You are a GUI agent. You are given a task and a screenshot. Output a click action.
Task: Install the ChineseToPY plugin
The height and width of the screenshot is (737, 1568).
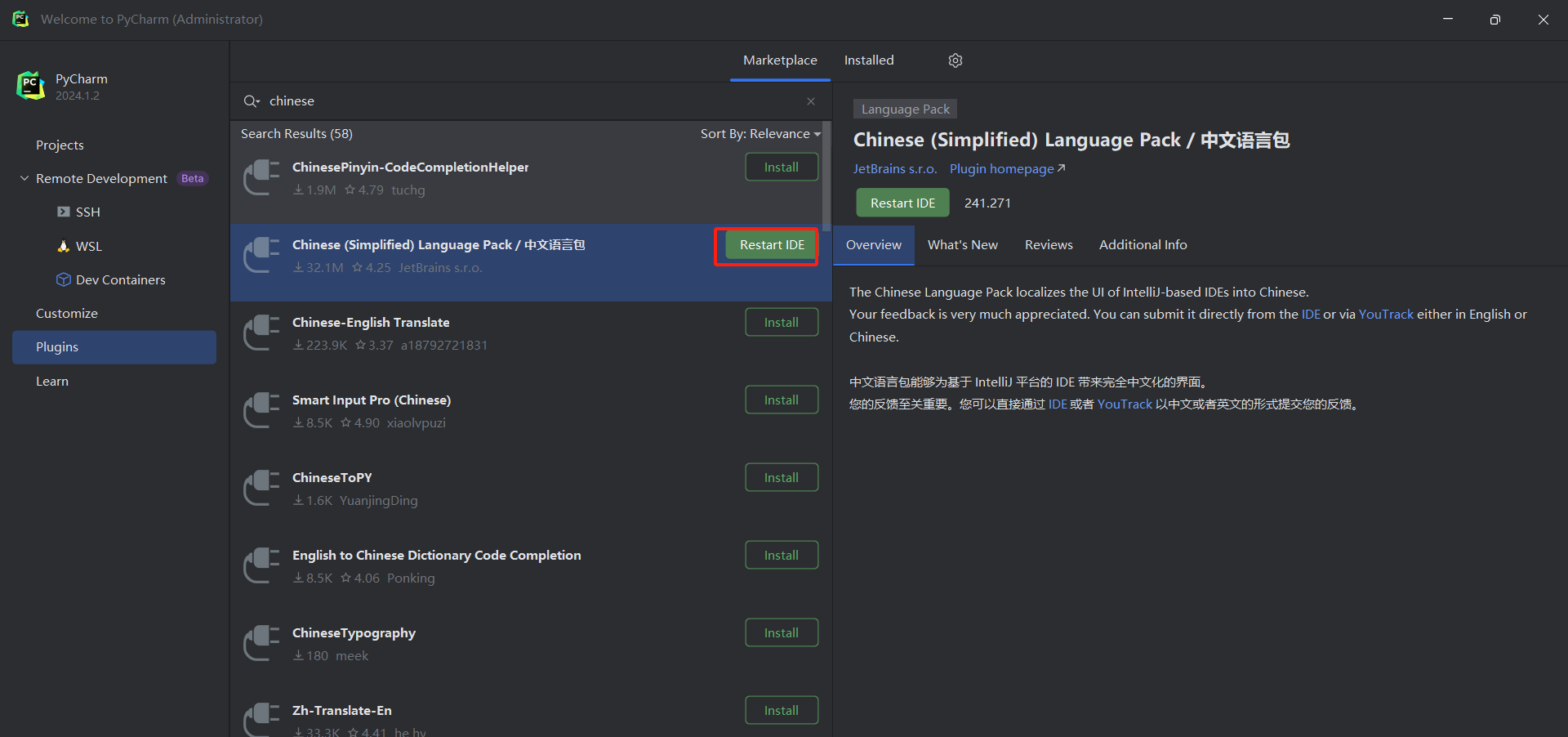pyautogui.click(x=782, y=477)
